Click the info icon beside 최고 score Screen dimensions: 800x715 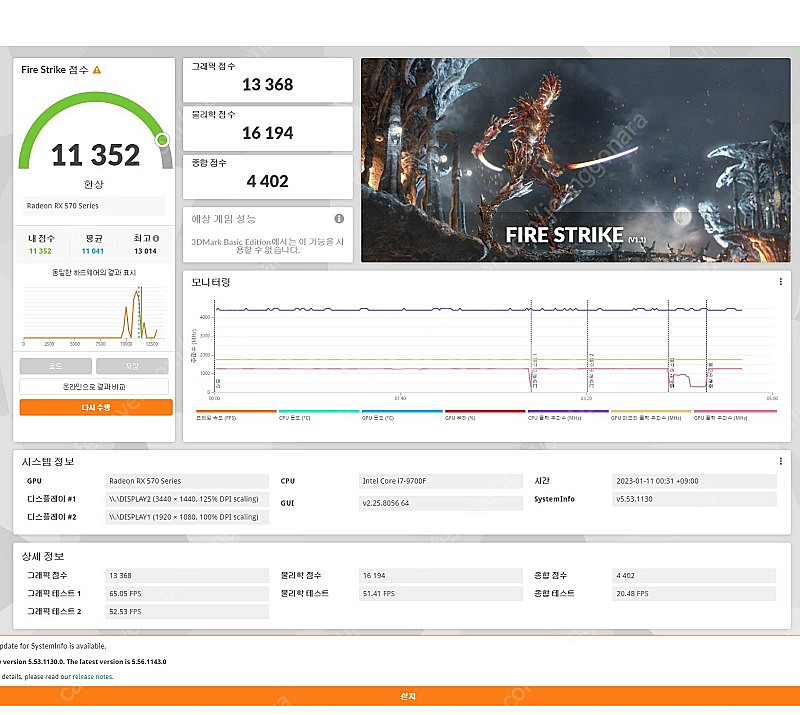point(156,238)
